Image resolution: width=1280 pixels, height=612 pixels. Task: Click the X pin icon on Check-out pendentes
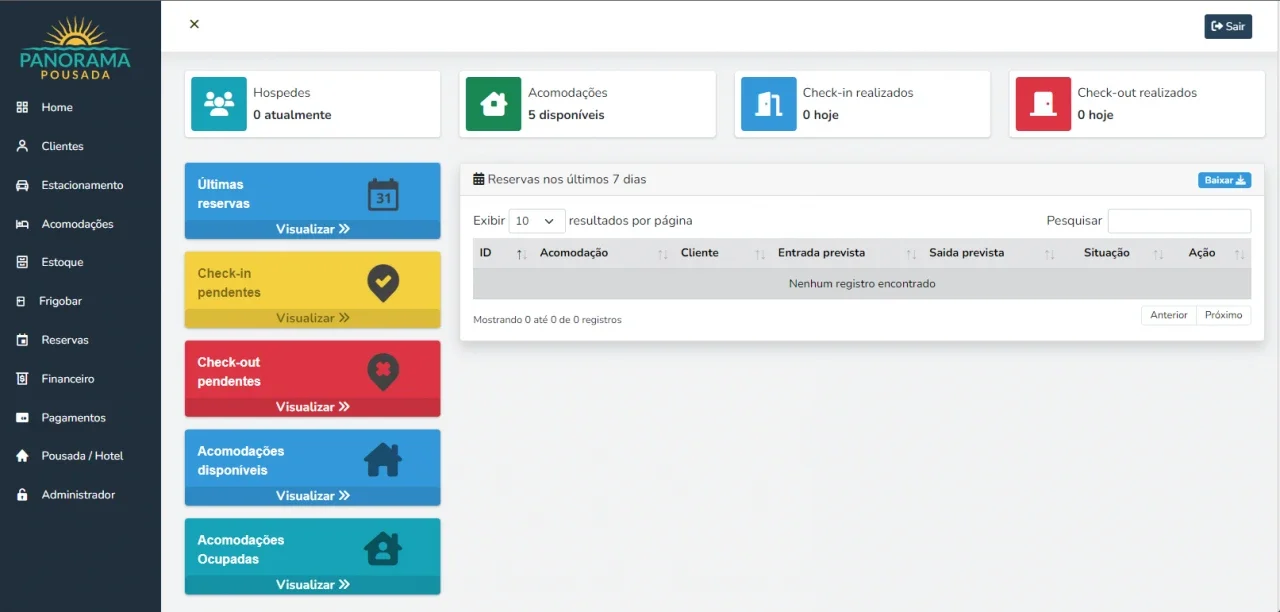pyautogui.click(x=383, y=372)
